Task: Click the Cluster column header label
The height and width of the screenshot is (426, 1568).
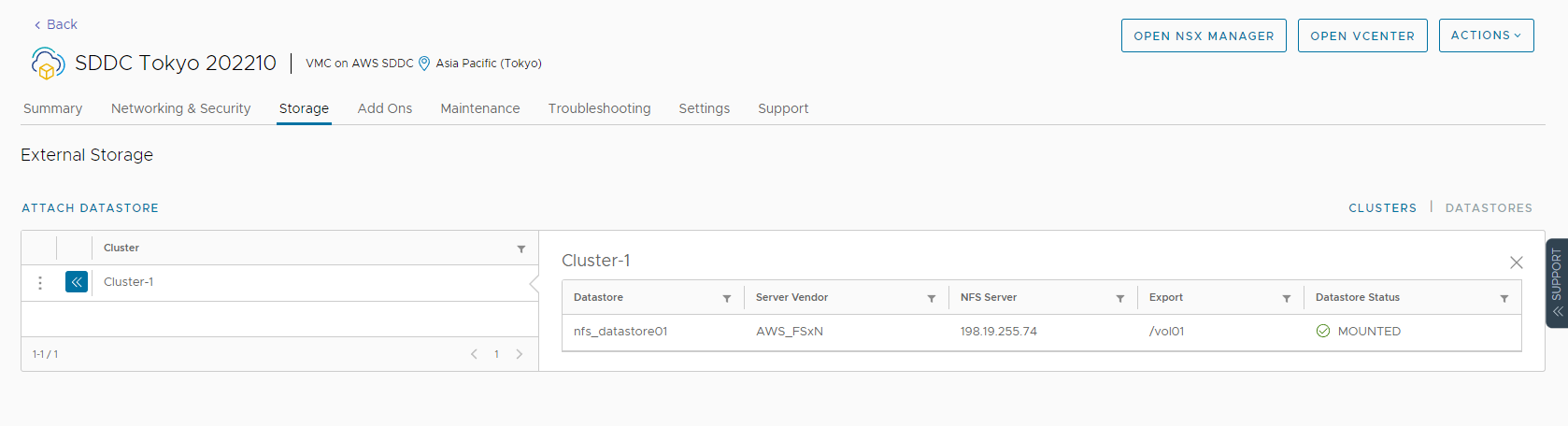Action: 121,248
